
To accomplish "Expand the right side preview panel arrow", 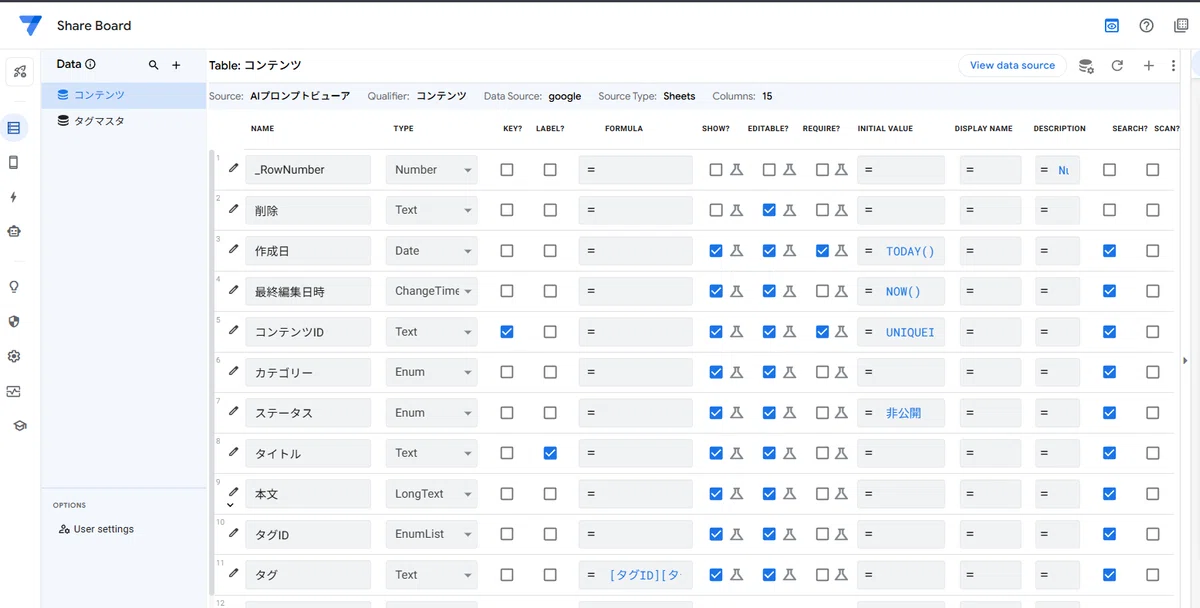I will pos(1186,360).
